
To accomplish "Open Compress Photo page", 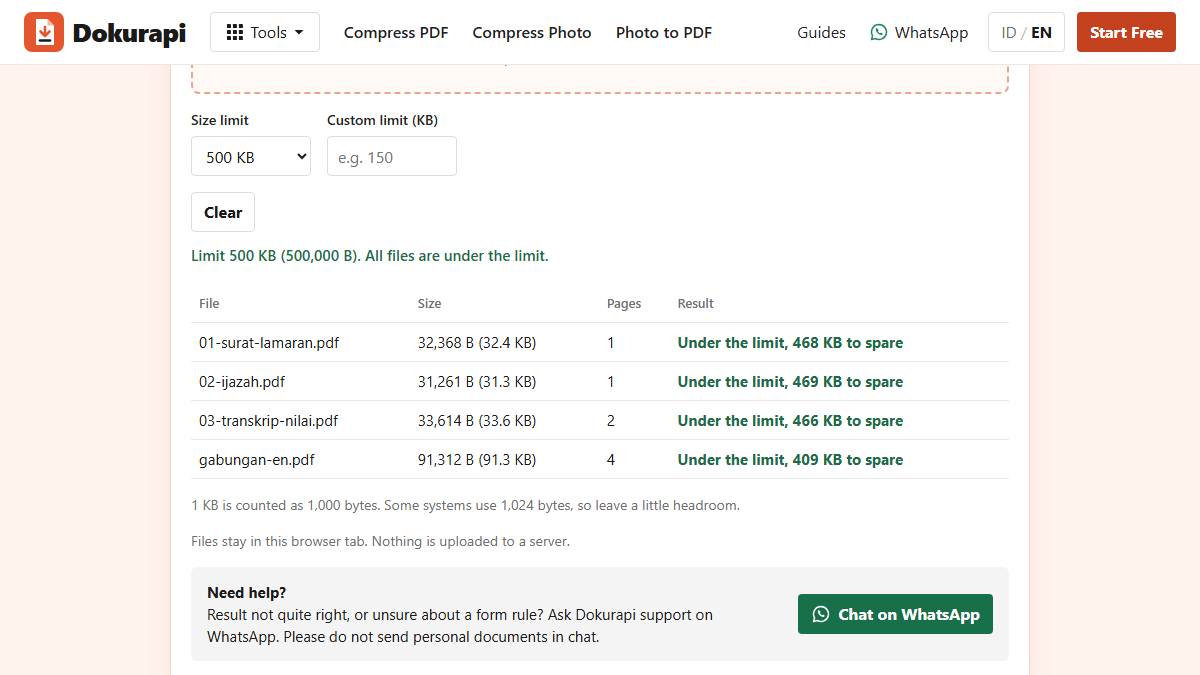I will pyautogui.click(x=532, y=32).
